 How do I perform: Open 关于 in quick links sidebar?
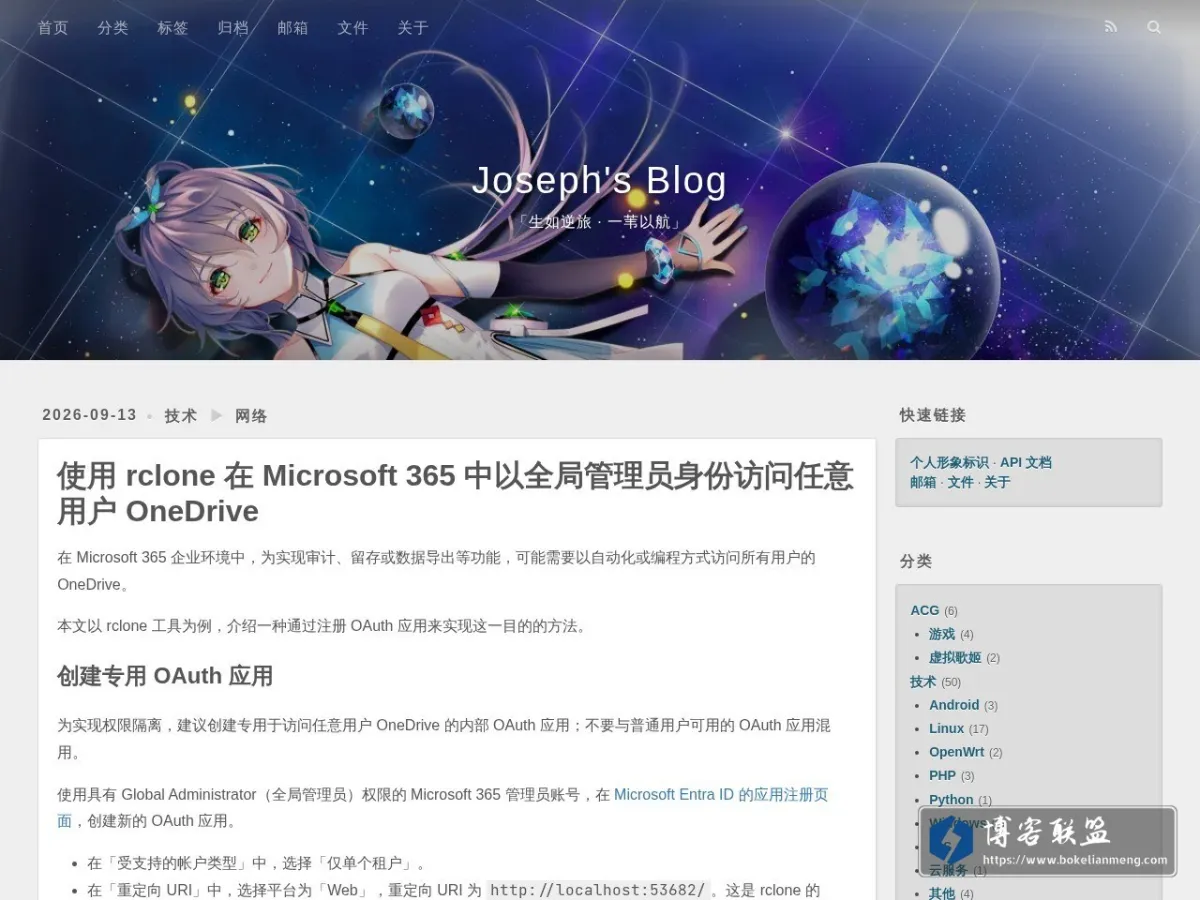(997, 482)
